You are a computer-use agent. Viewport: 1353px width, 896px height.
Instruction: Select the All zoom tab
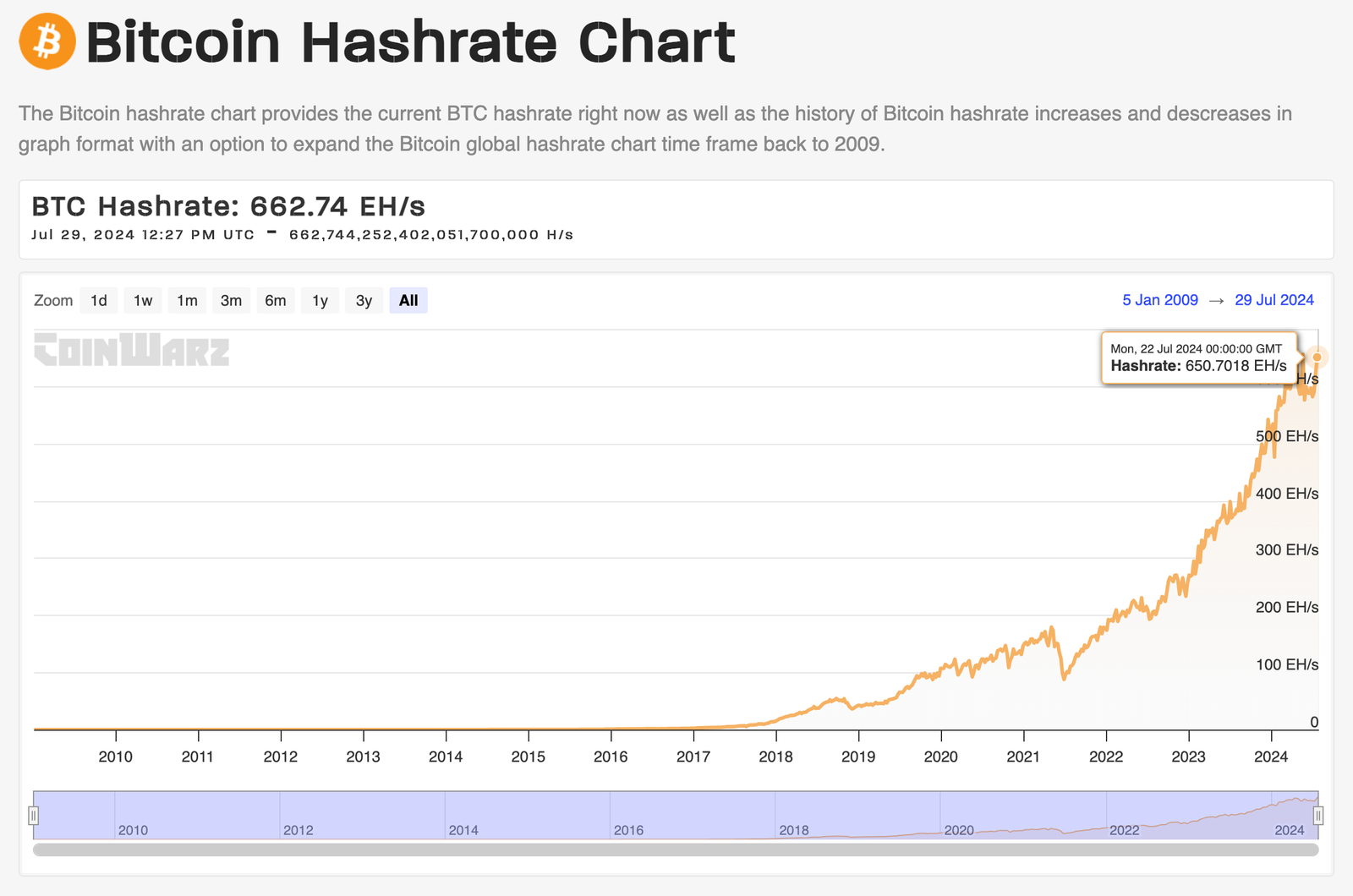[x=408, y=300]
